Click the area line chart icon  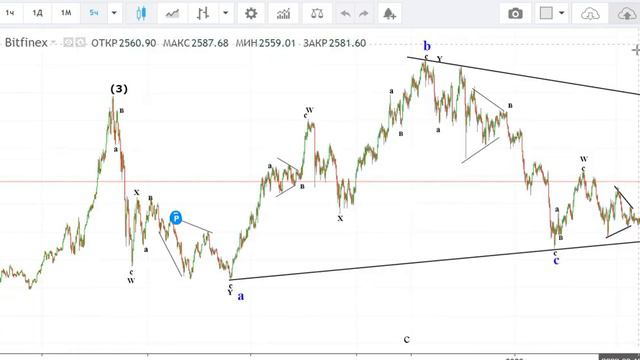point(172,13)
